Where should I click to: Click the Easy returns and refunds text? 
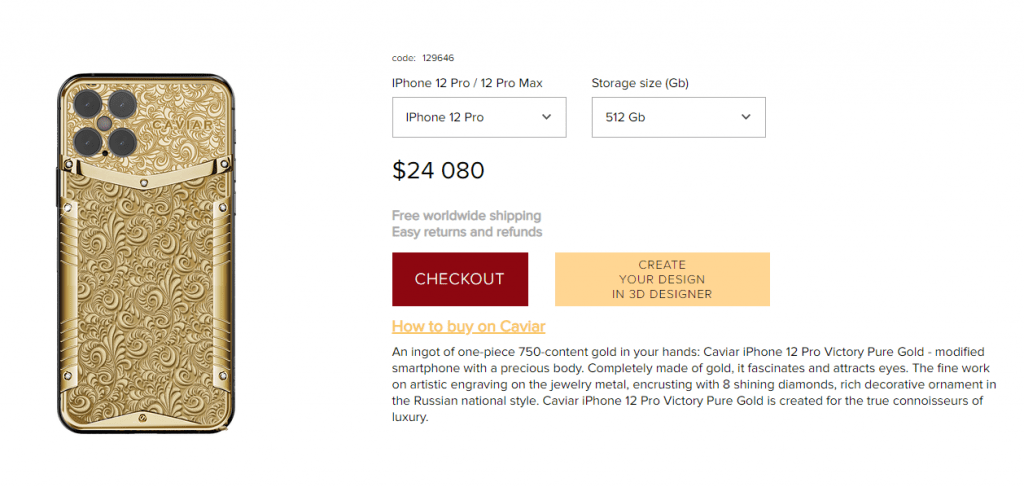[467, 232]
